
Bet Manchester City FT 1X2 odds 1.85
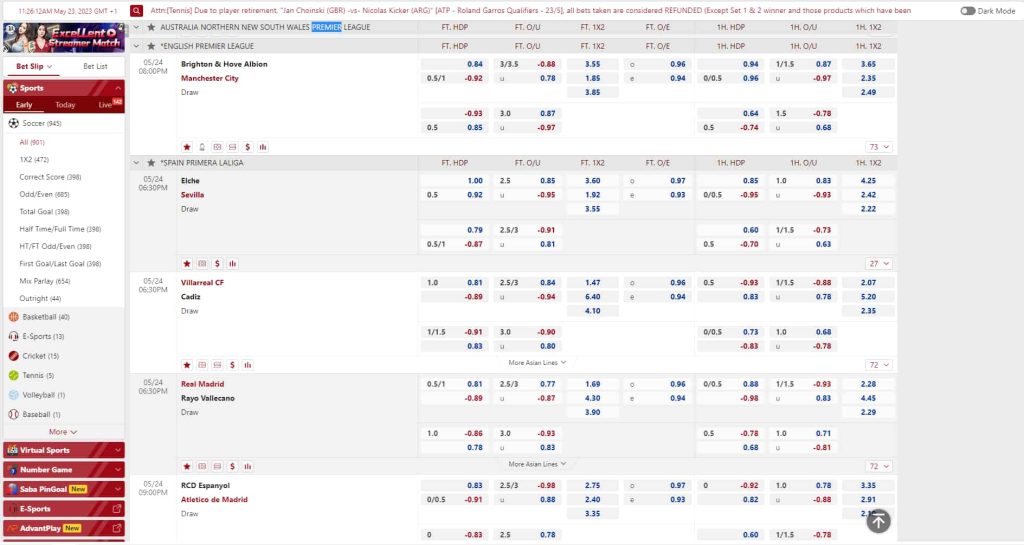coord(592,78)
